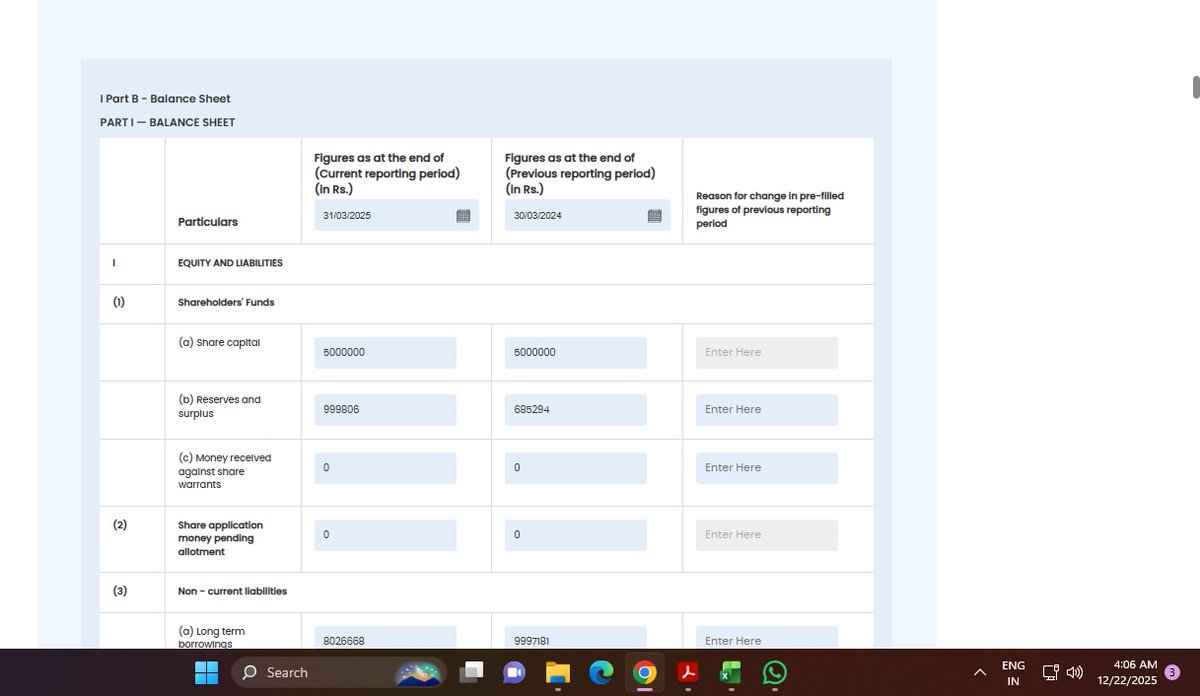Viewport: 1200px width, 696px height.
Task: Click Long term borrowings previous value 9997181
Action: [x=576, y=637]
